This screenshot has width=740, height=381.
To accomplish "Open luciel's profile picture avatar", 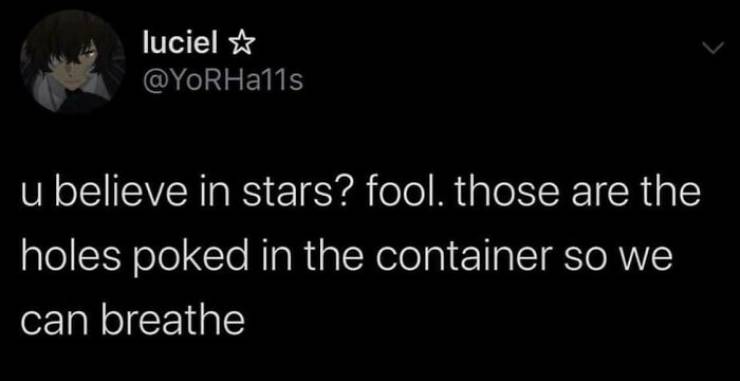I will click(73, 62).
